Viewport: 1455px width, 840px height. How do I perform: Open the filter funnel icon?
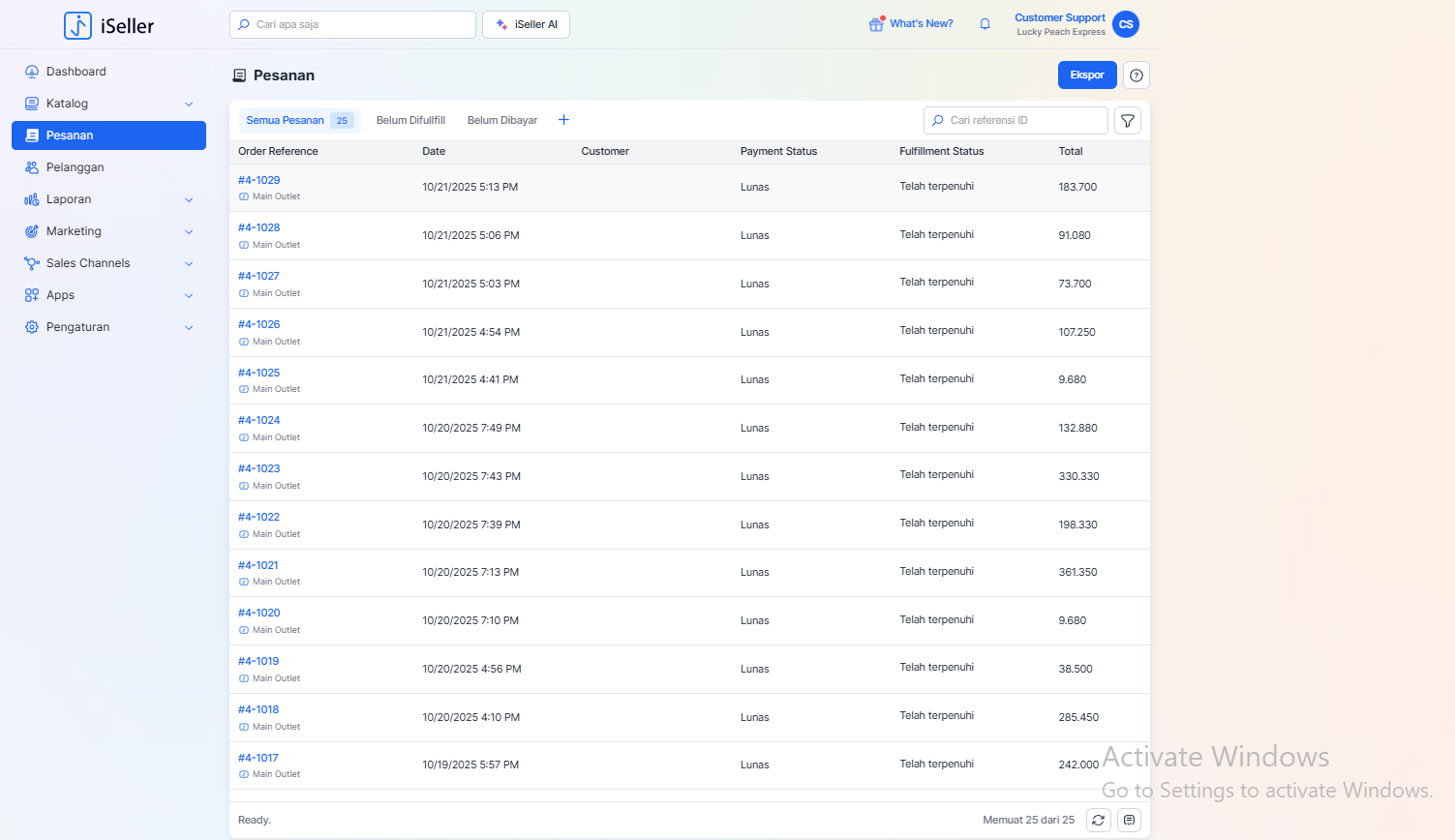click(x=1128, y=121)
